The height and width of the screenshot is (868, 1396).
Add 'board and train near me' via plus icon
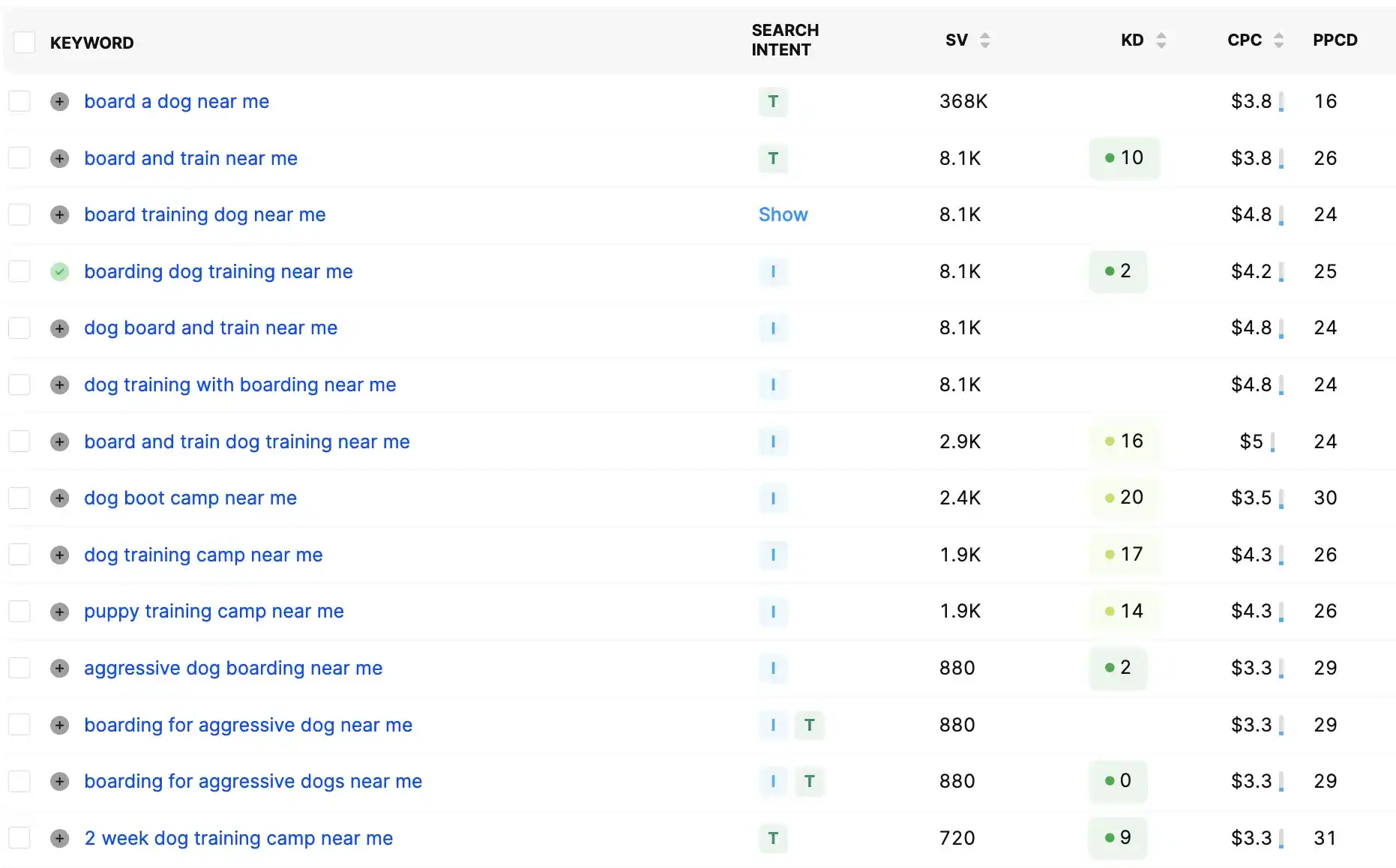[x=60, y=159]
